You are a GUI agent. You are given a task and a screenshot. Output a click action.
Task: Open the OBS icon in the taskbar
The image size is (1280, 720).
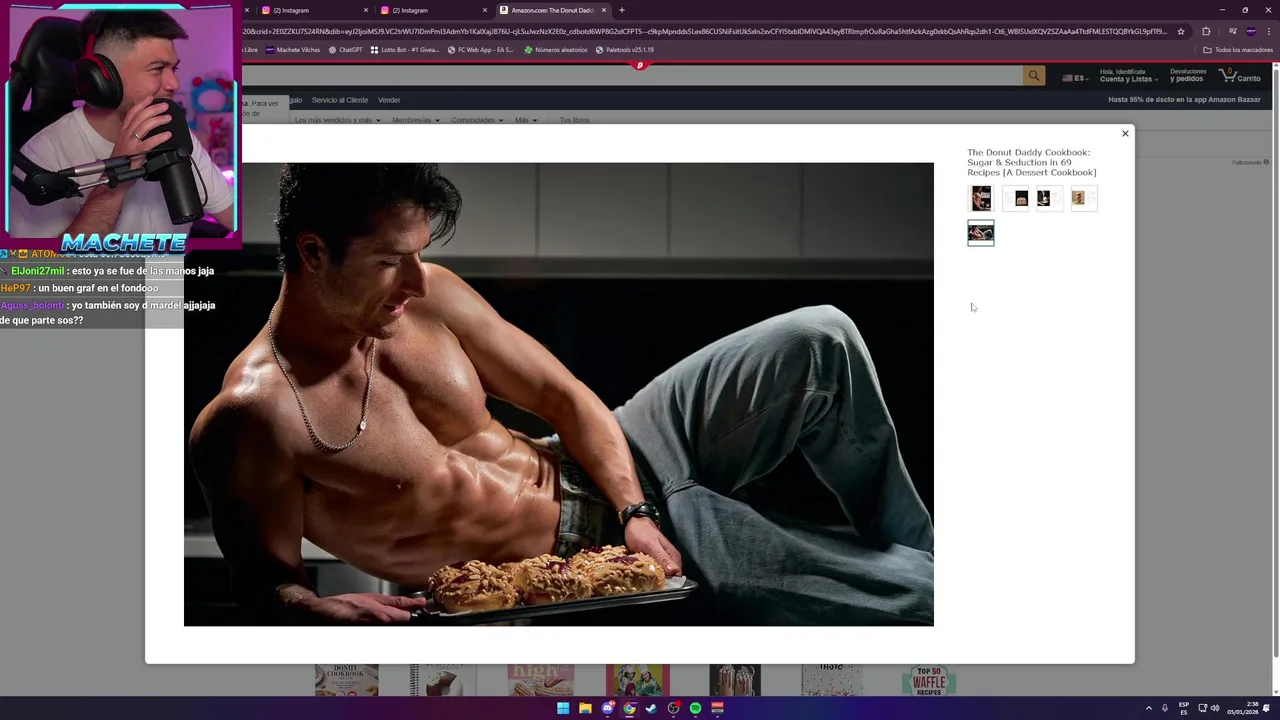tap(673, 708)
